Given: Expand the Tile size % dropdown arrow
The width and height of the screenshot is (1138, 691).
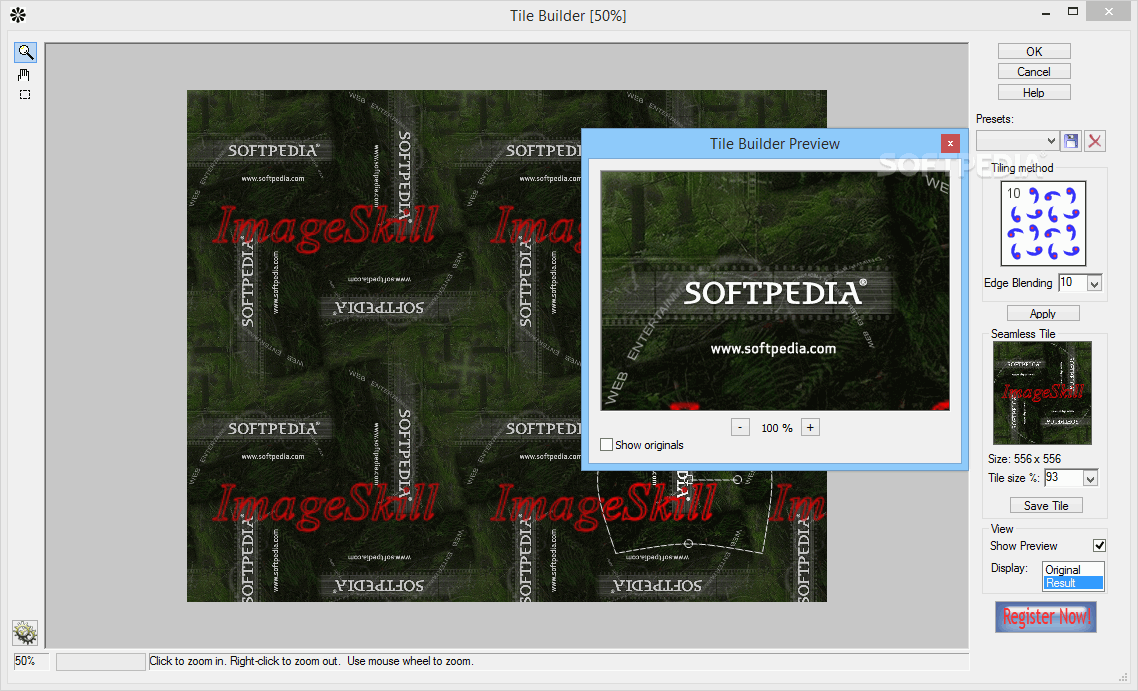Looking at the screenshot, I should pos(1090,478).
